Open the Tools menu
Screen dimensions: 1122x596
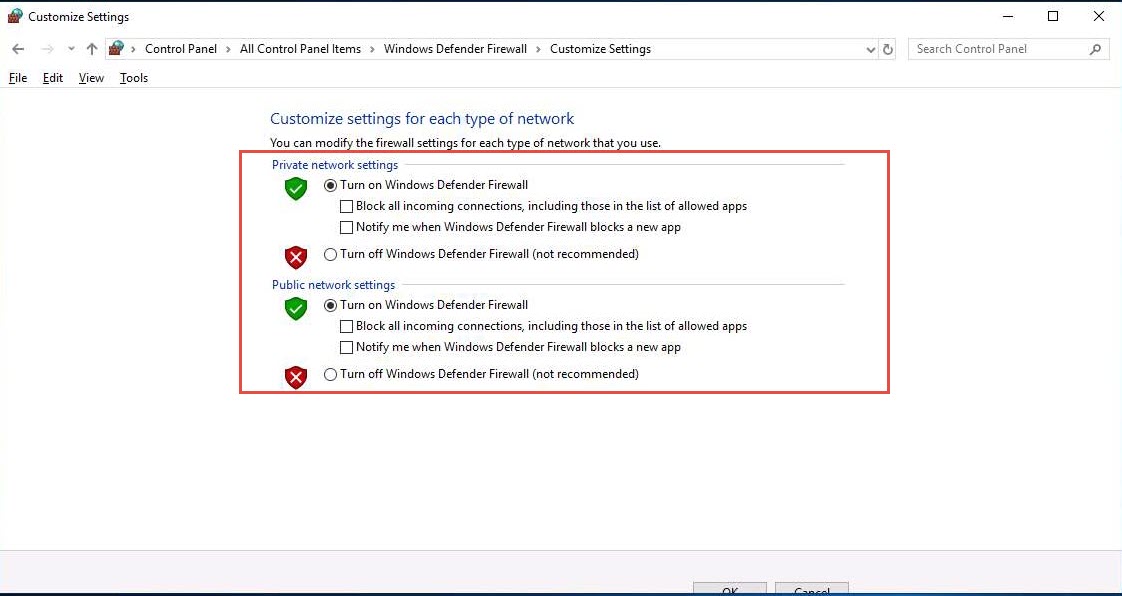point(134,78)
